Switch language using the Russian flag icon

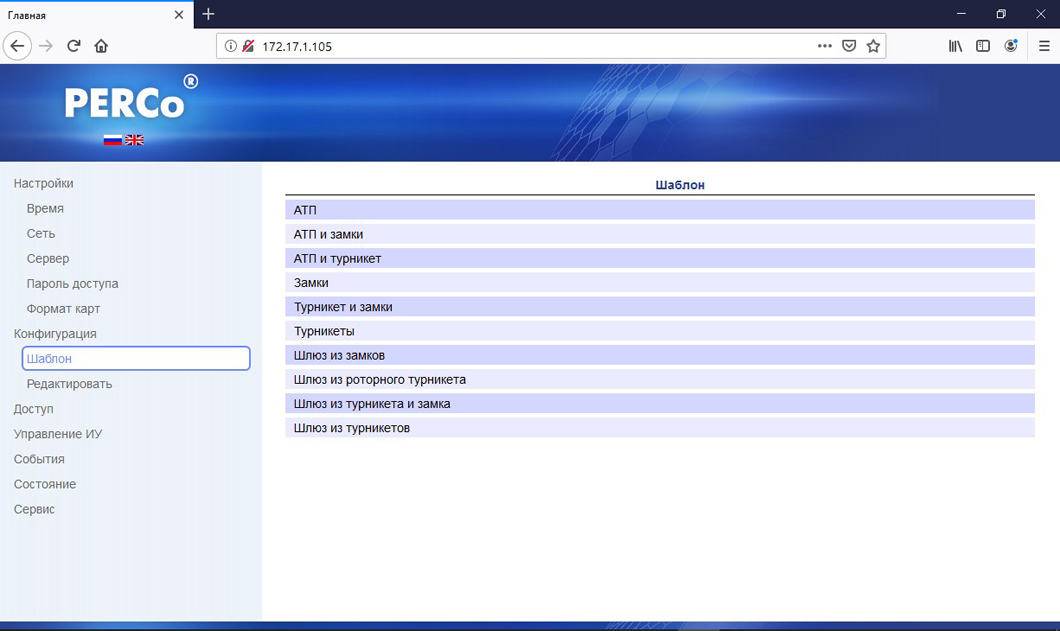112,140
